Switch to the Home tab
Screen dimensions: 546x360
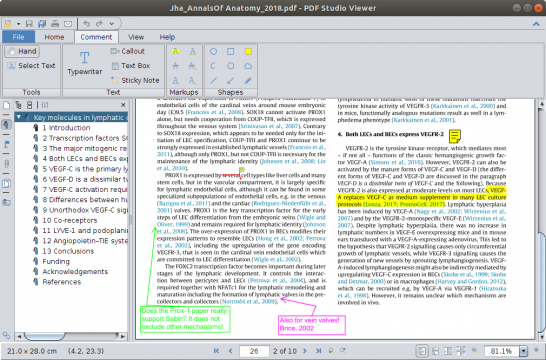coord(54,37)
